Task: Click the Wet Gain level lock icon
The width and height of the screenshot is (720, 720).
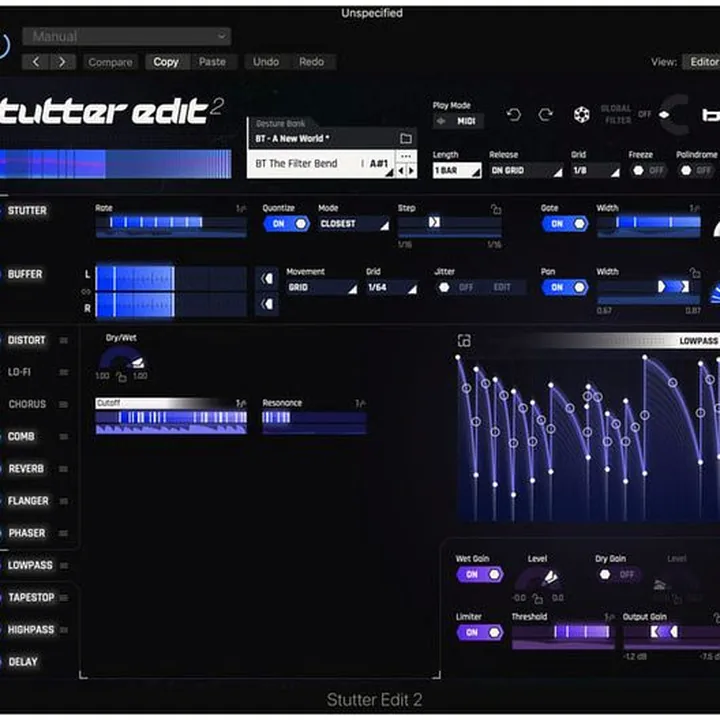Action: 537,598
